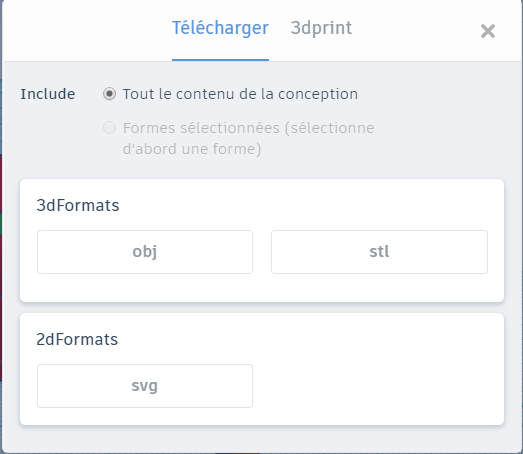Click the Include label
Image resolution: width=523 pixels, height=454 pixels.
coord(48,94)
